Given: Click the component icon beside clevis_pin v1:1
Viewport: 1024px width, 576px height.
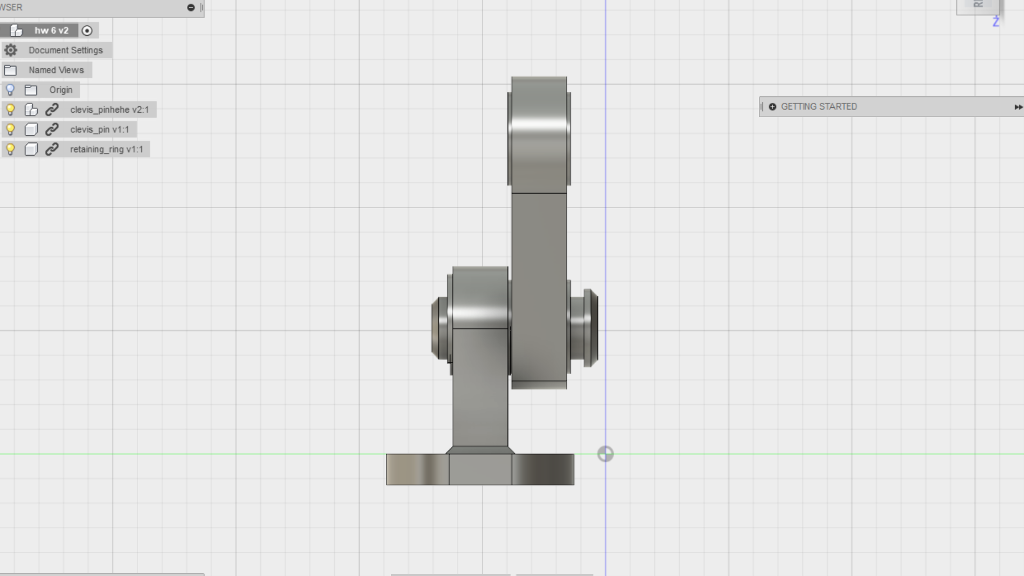Looking at the screenshot, I should coord(30,129).
